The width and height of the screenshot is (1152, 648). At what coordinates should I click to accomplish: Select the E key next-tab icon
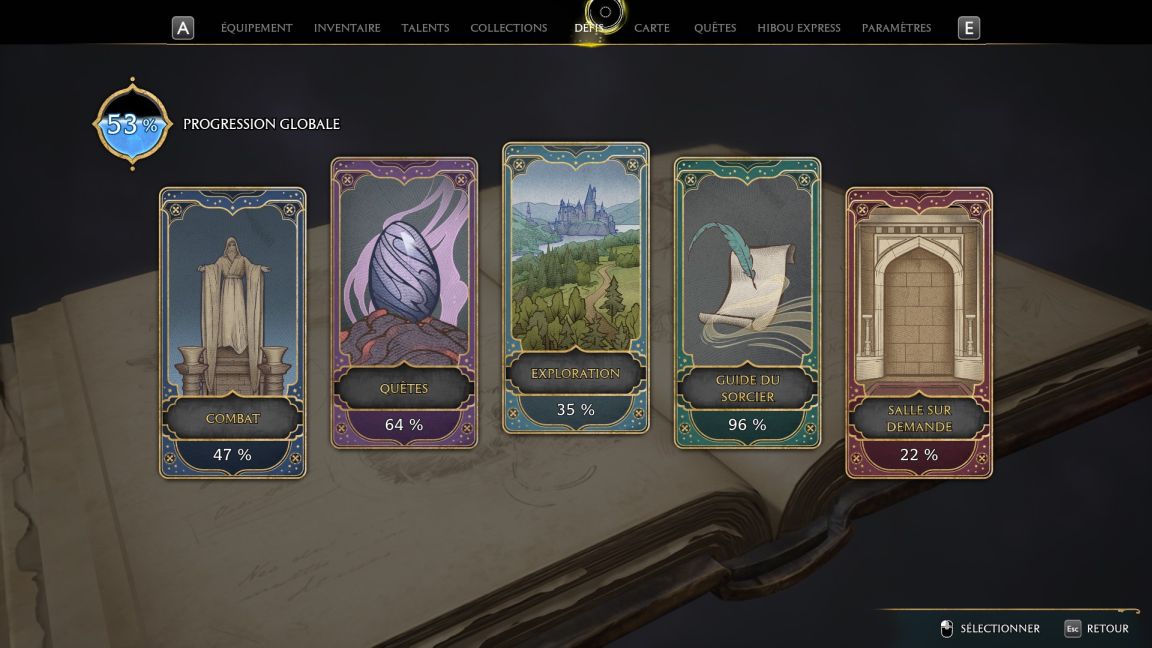click(968, 28)
